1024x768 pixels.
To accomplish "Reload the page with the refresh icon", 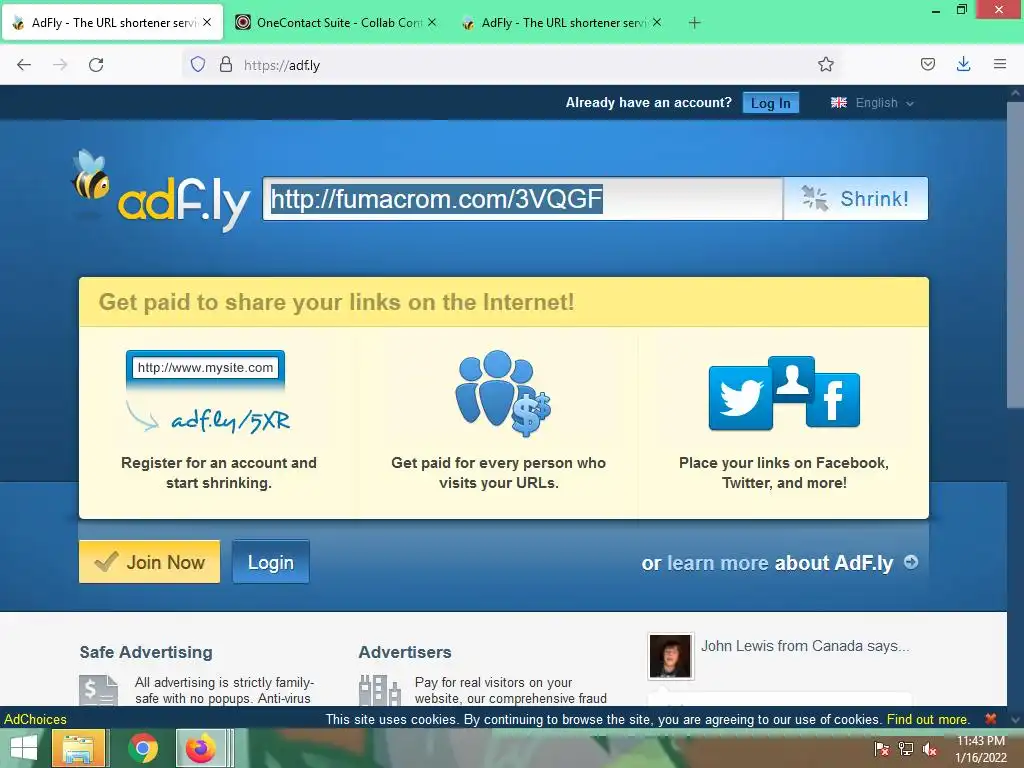I will [96, 65].
